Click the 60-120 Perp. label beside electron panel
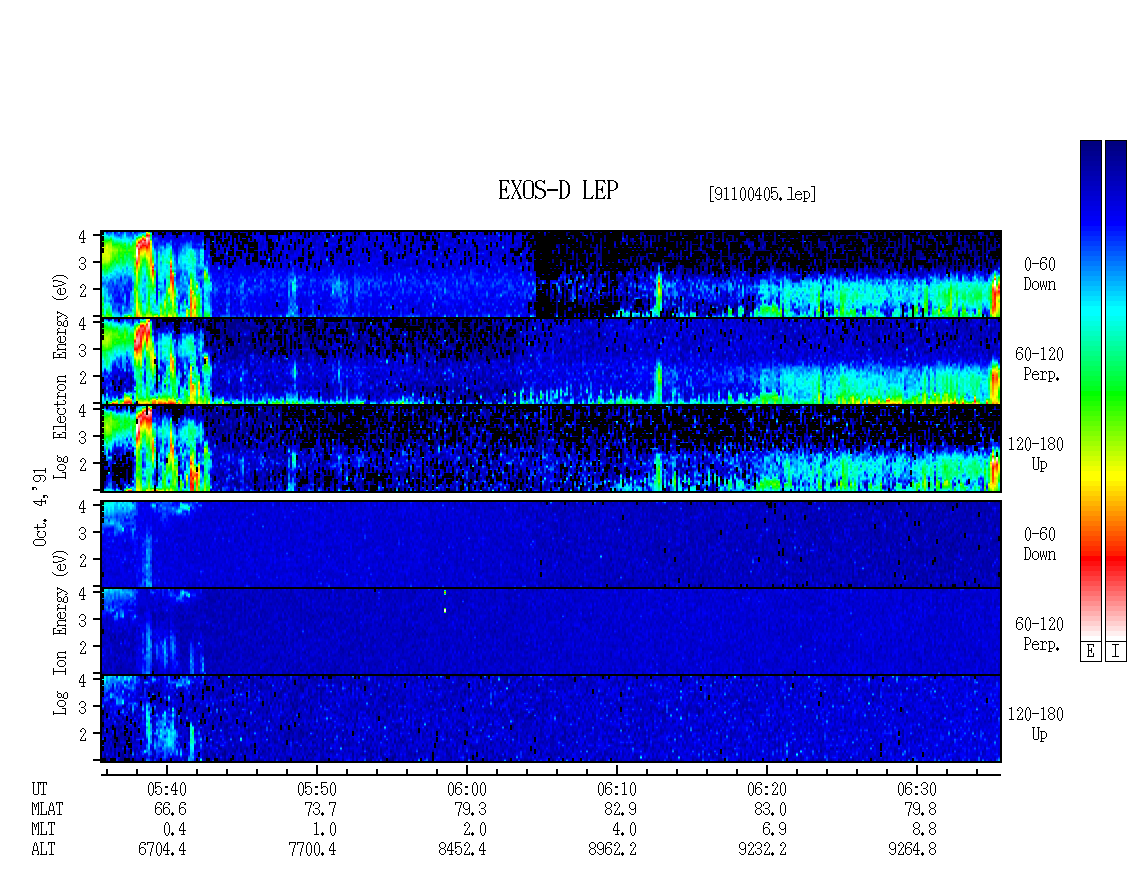The width and height of the screenshot is (1130, 875). (1039, 364)
